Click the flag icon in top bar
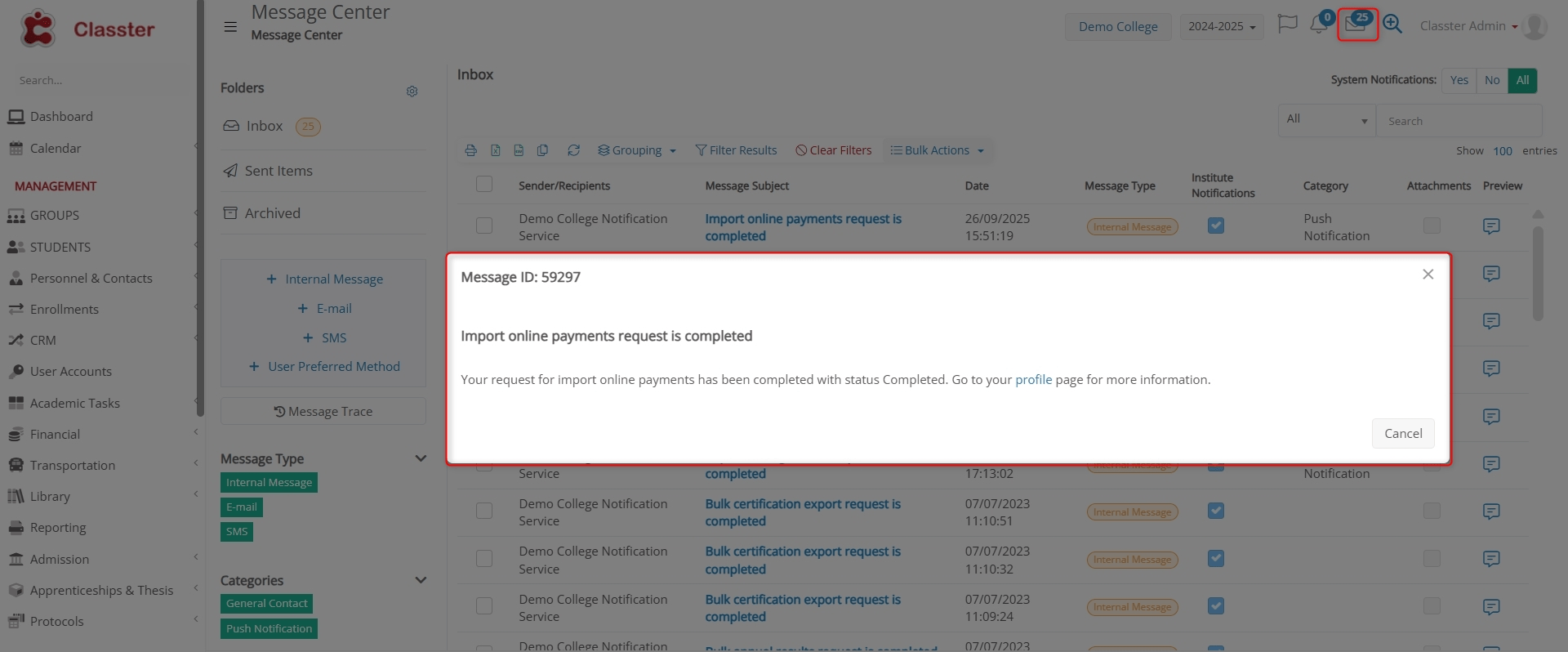The image size is (1568, 652). 1287,25
